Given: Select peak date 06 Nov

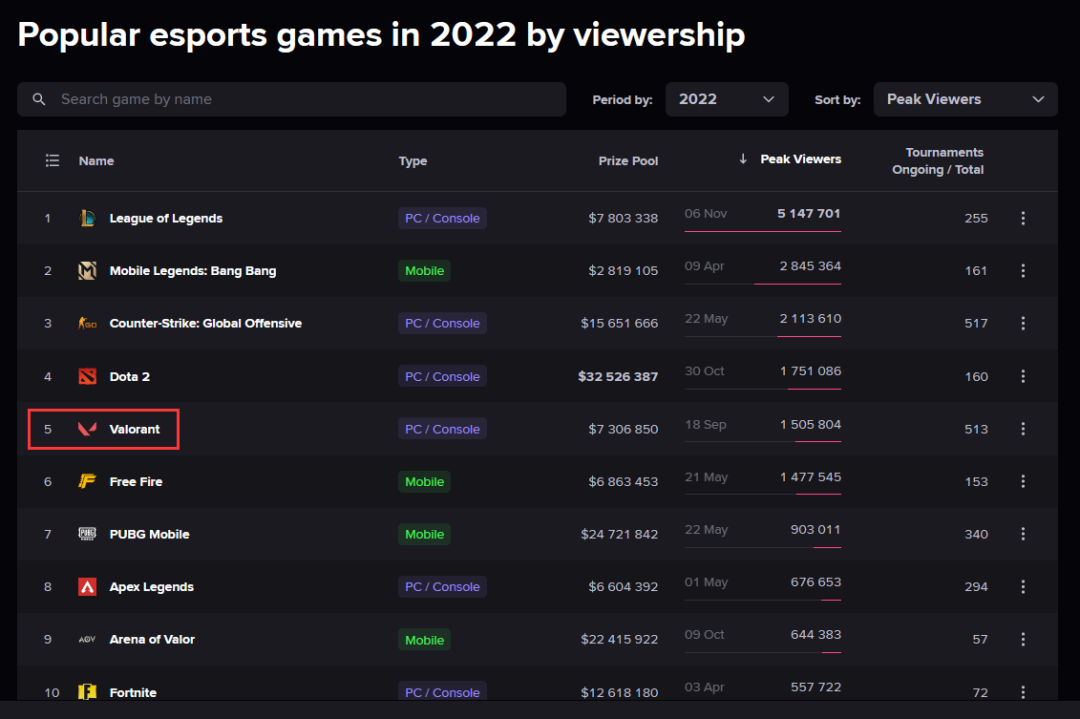Looking at the screenshot, I should click(x=705, y=213).
